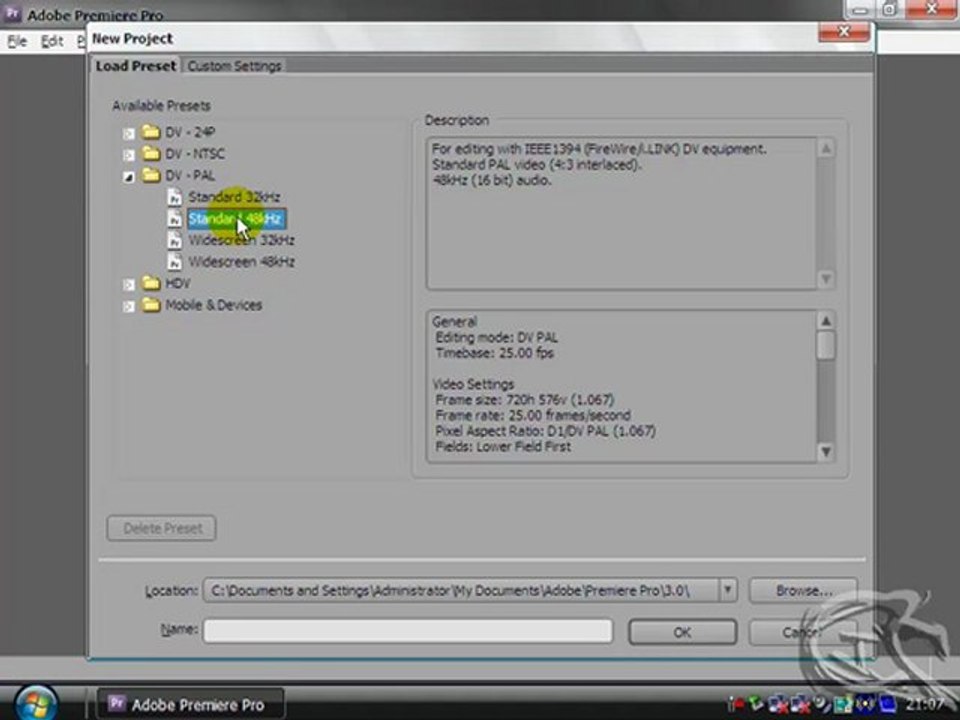Image resolution: width=960 pixels, height=720 pixels.
Task: Click the DV - NTSC folder icon
Action: tap(151, 153)
